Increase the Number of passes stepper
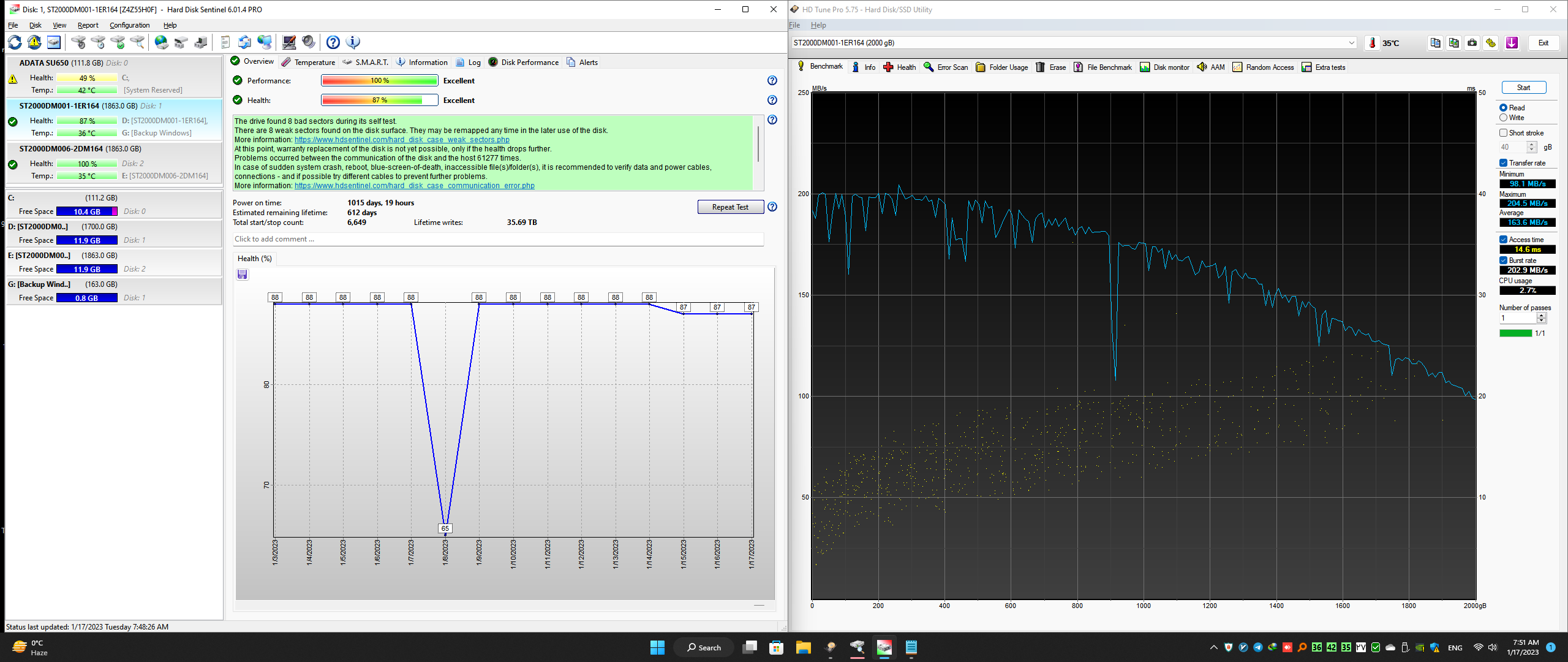 click(x=1542, y=315)
